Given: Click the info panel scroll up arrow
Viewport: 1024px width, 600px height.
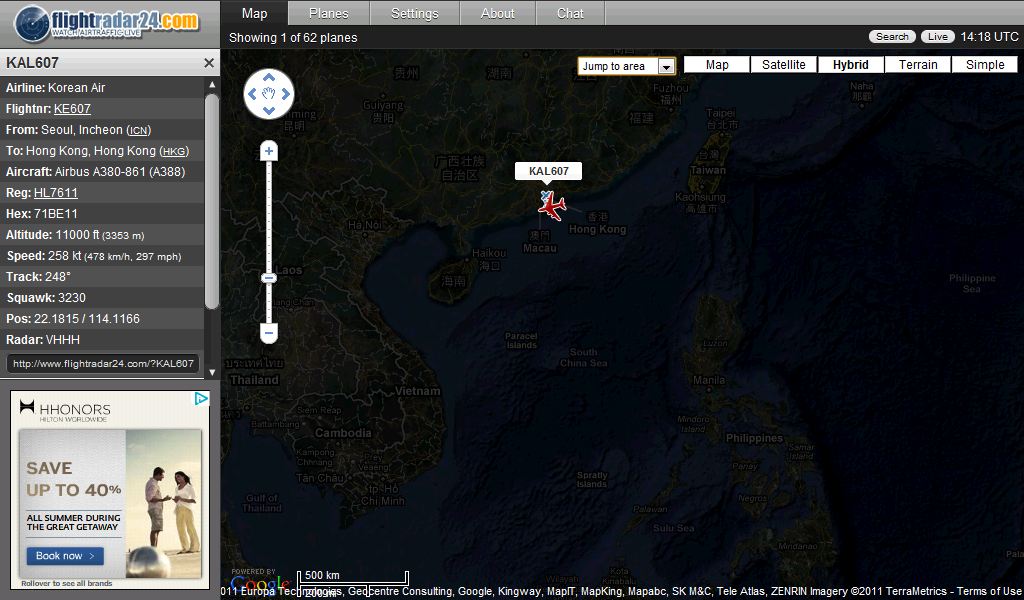Looking at the screenshot, I should click(212, 84).
